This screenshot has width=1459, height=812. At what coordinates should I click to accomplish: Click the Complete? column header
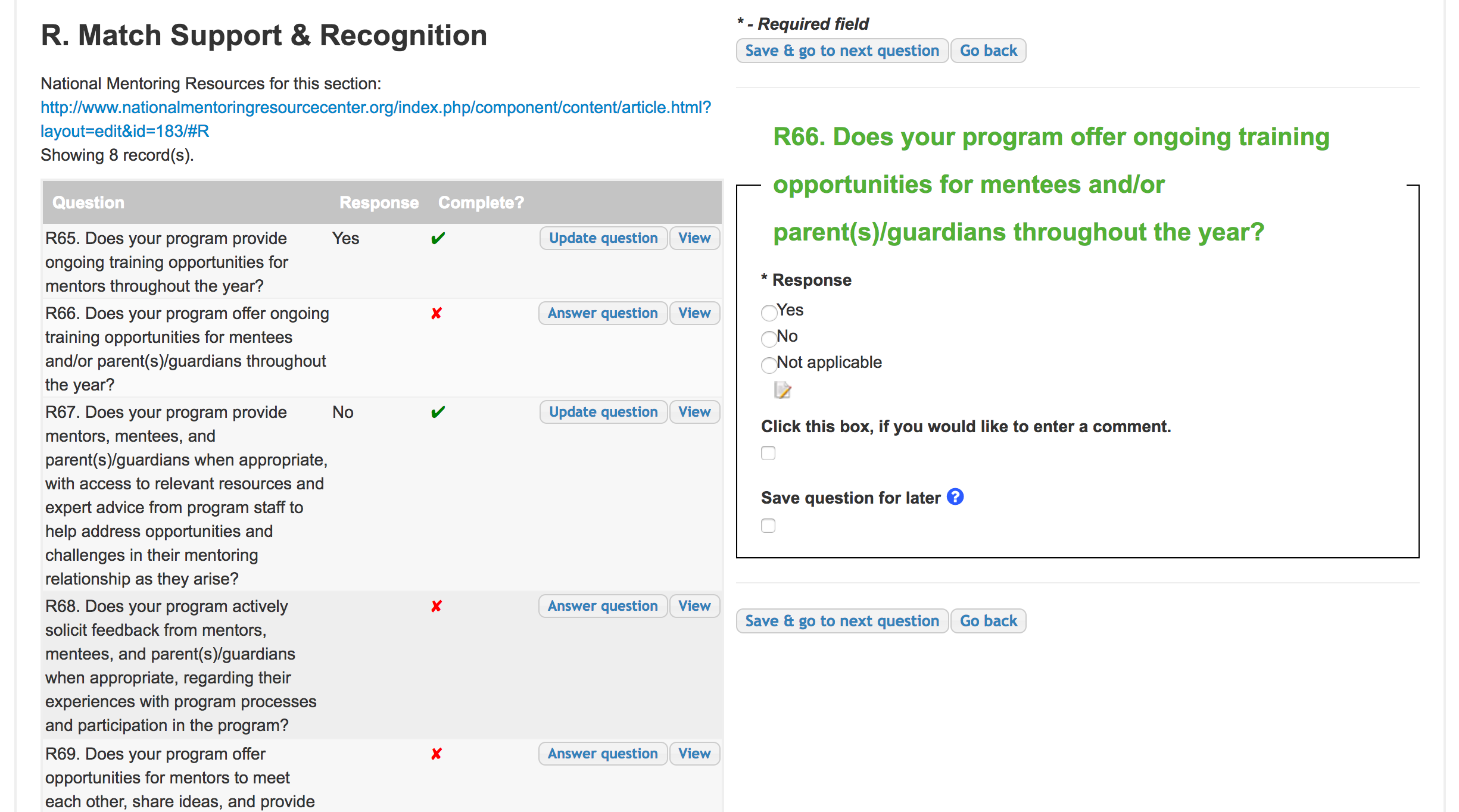481,202
